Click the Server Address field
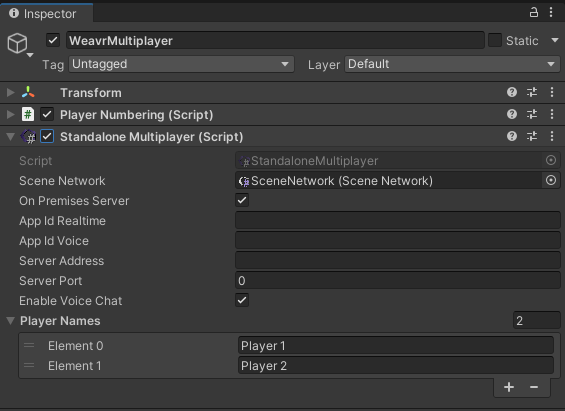Image resolution: width=565 pixels, height=411 pixels. [x=398, y=260]
